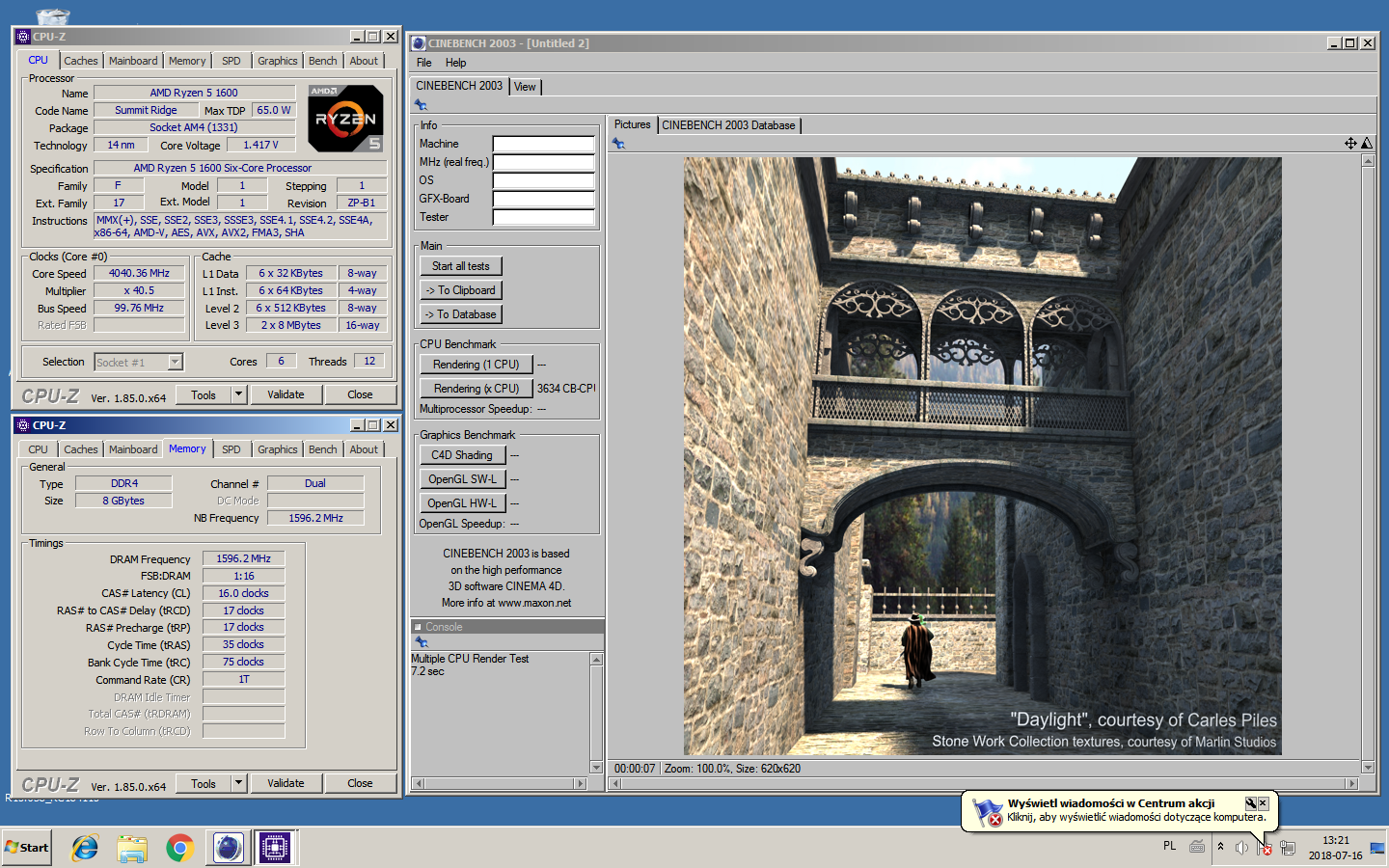Click the CINEBENCH app icon in its title bar

coord(419,43)
